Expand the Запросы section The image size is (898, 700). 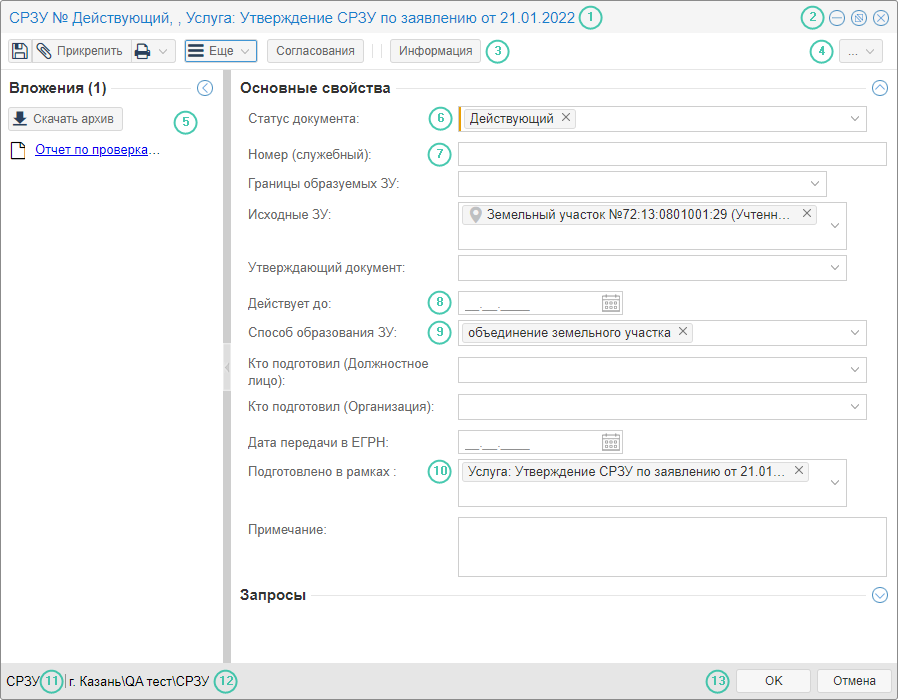click(x=880, y=595)
